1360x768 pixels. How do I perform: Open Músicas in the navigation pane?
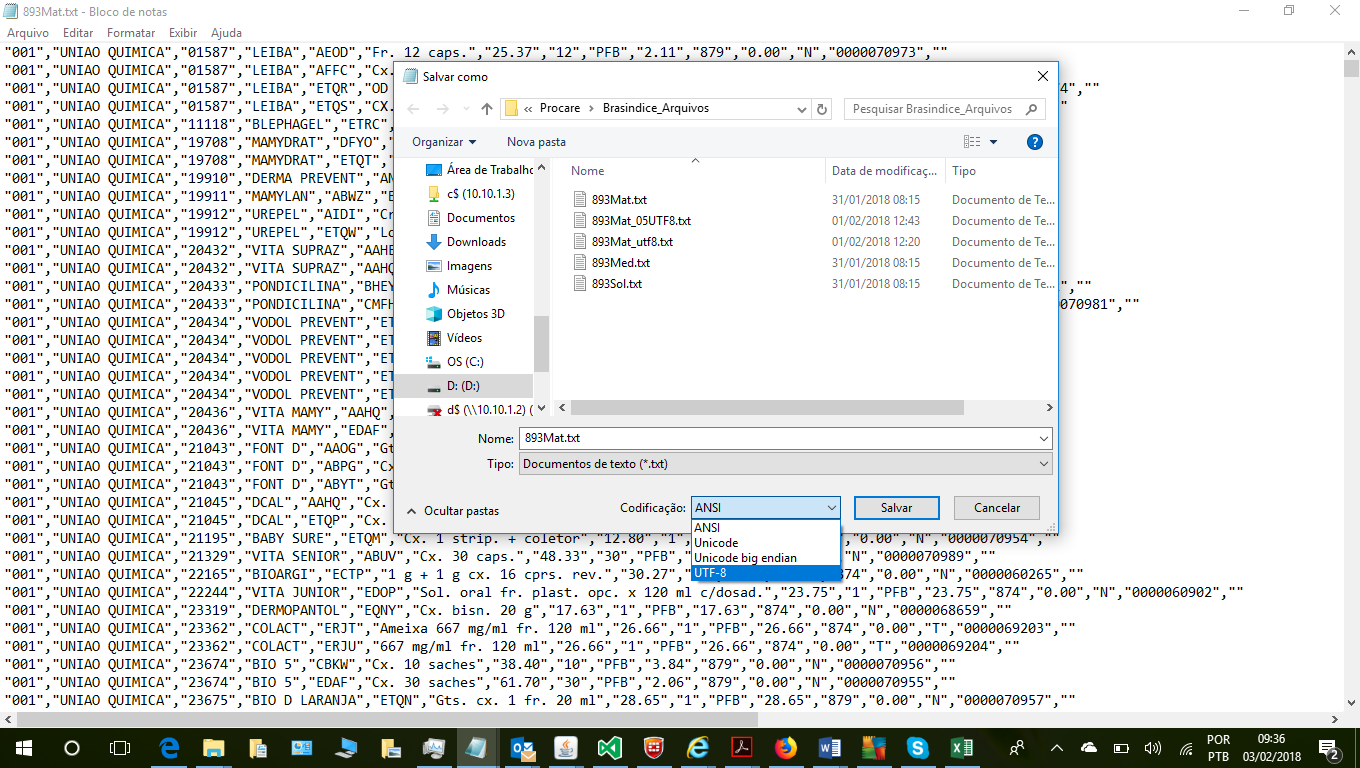[457, 290]
